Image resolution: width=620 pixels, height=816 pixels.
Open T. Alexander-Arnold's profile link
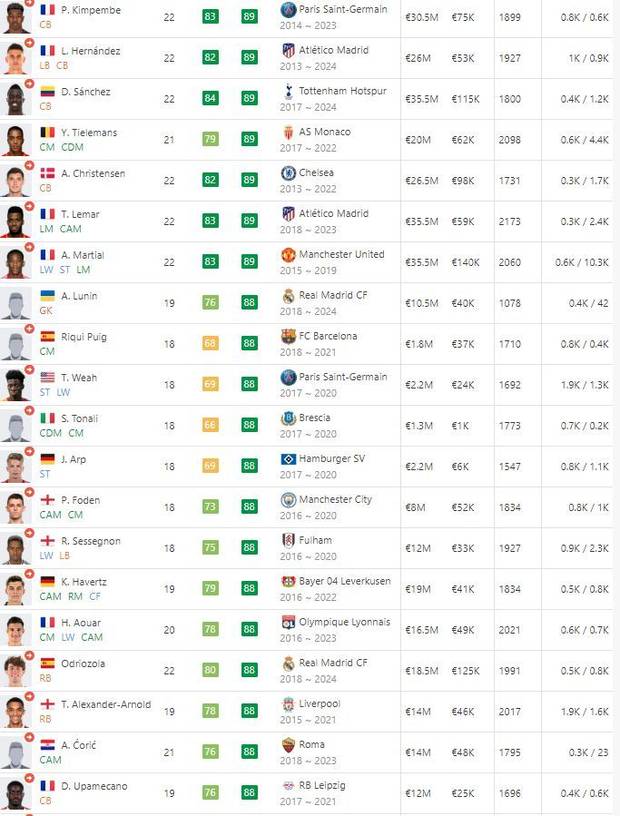tap(106, 705)
